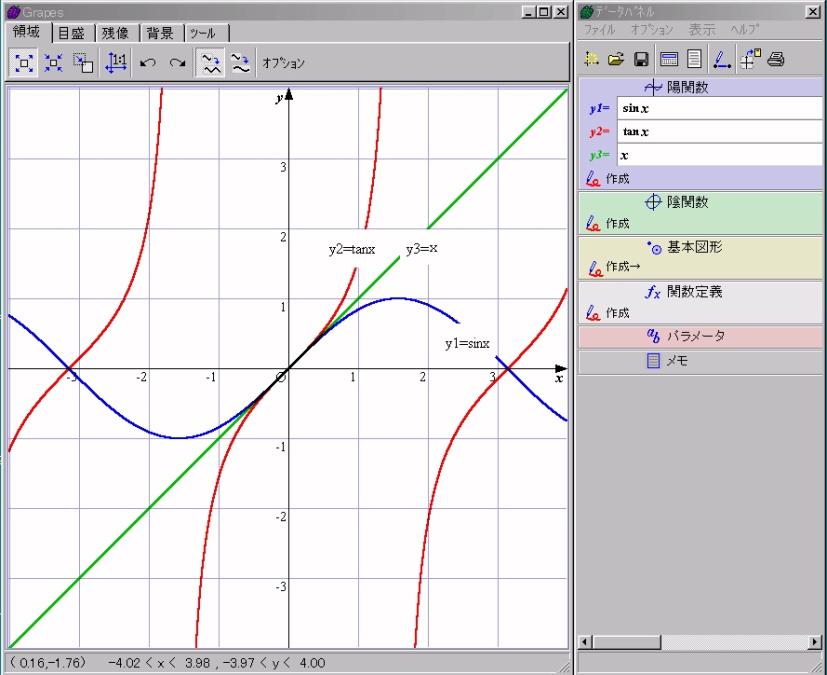Switch to the 残像 tab
Screen dimensions: 827x675
(x=116, y=33)
